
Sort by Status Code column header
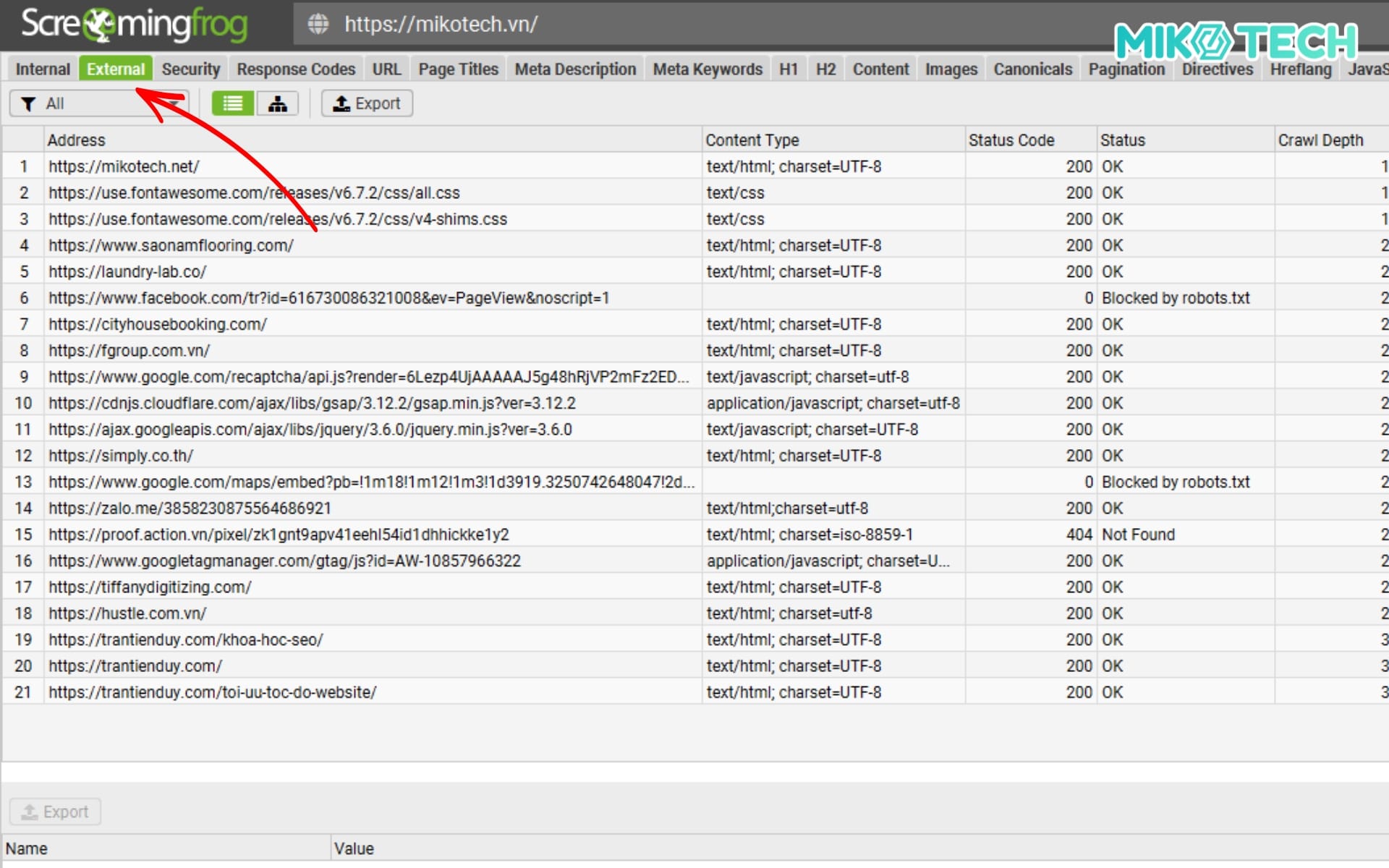pos(1011,140)
